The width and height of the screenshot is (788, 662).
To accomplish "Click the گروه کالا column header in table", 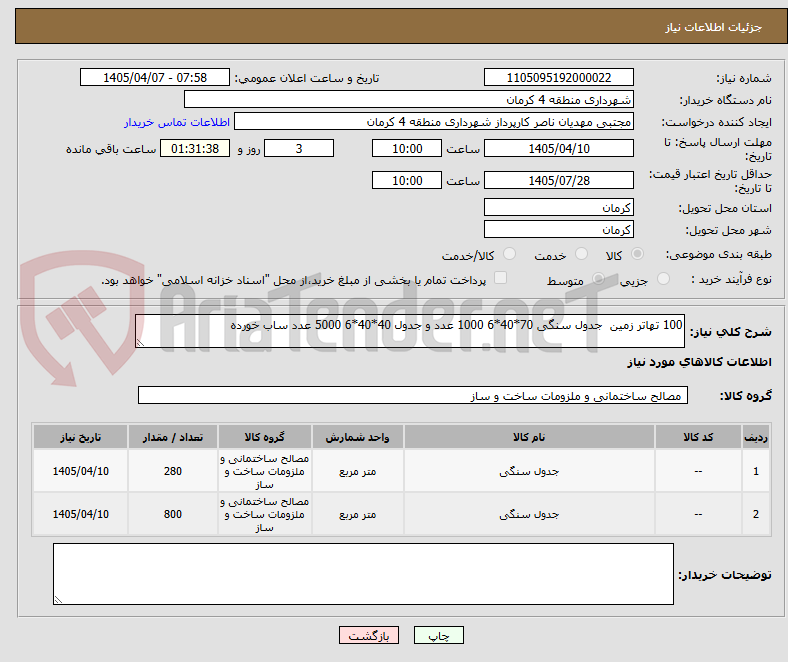I will coord(265,437).
